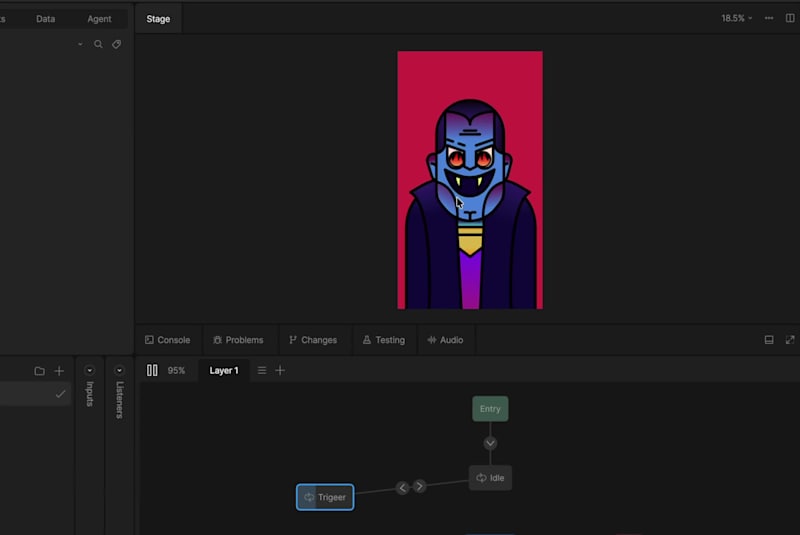The height and width of the screenshot is (535, 800).
Task: Pause the state machine playback
Action: tap(152, 370)
